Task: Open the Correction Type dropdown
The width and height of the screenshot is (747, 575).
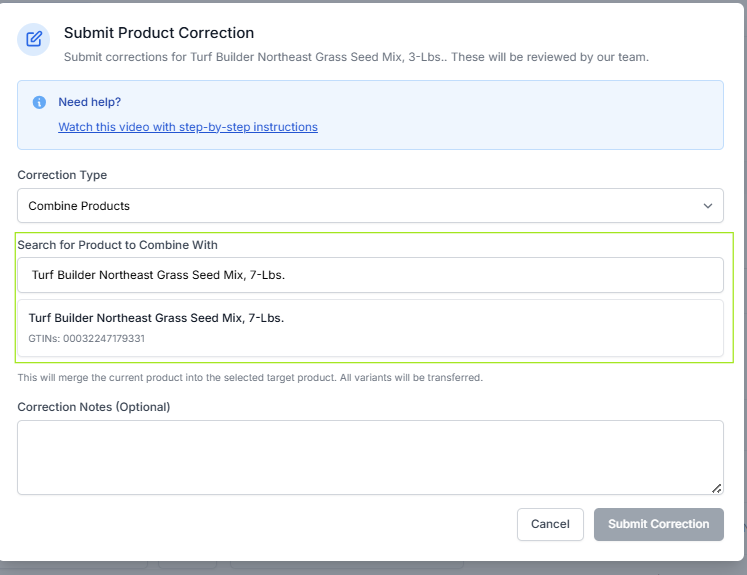Action: tap(370, 206)
